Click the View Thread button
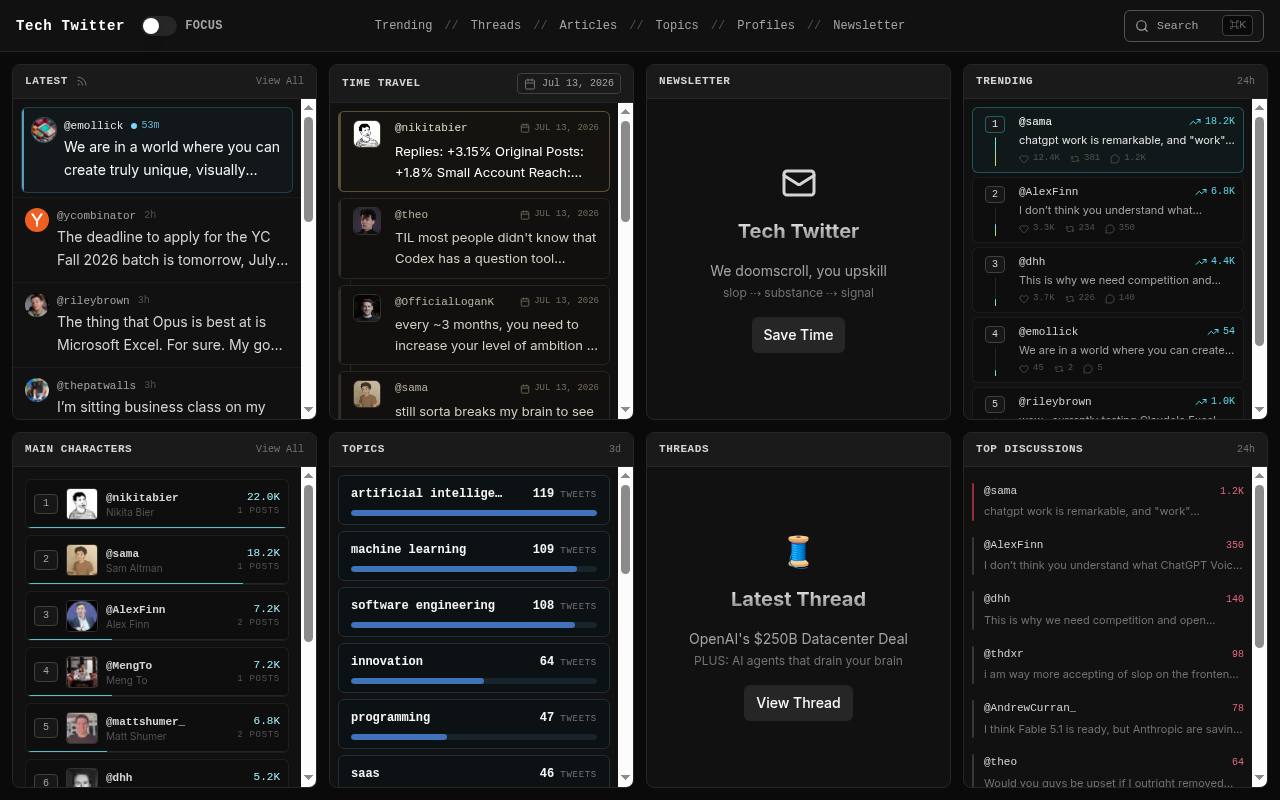 click(x=798, y=703)
